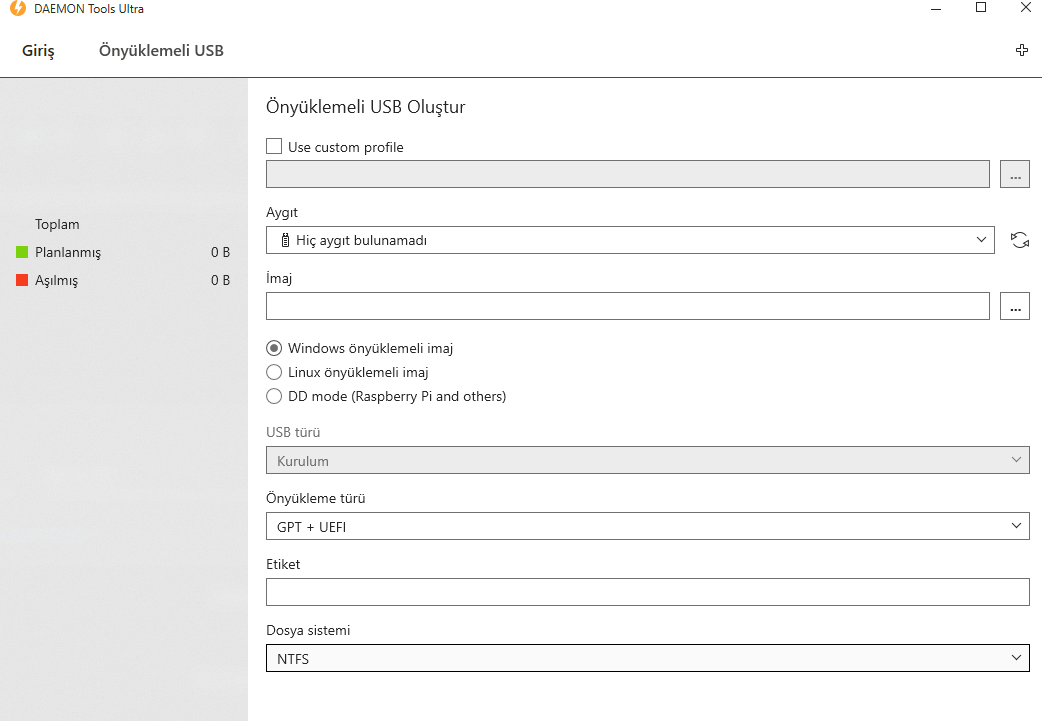Open Dosya sistemi NTFS dropdown
This screenshot has width=1042, height=721.
[647, 658]
